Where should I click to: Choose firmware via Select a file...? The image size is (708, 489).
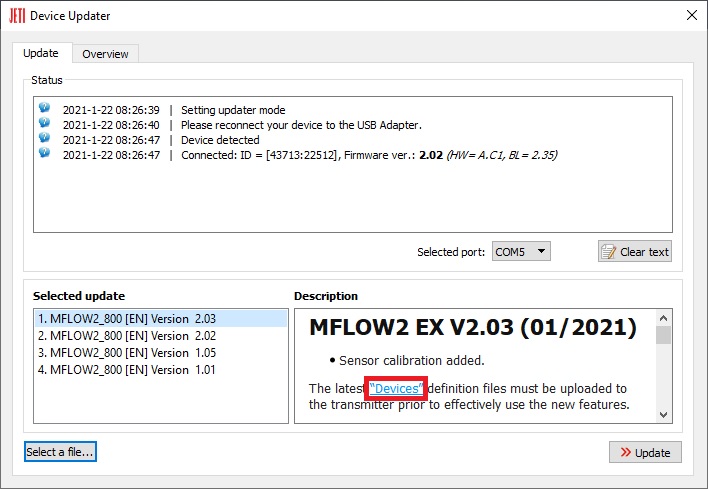point(60,452)
